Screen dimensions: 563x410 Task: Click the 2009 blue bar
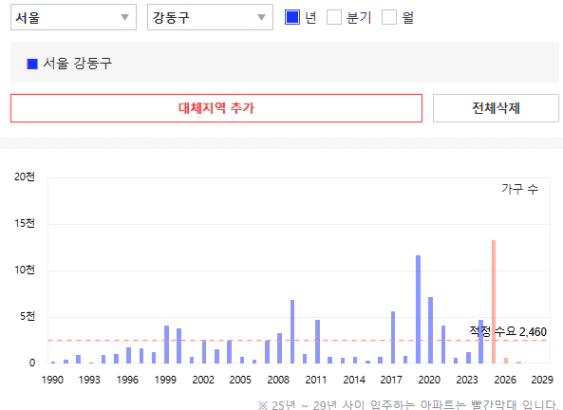292,331
